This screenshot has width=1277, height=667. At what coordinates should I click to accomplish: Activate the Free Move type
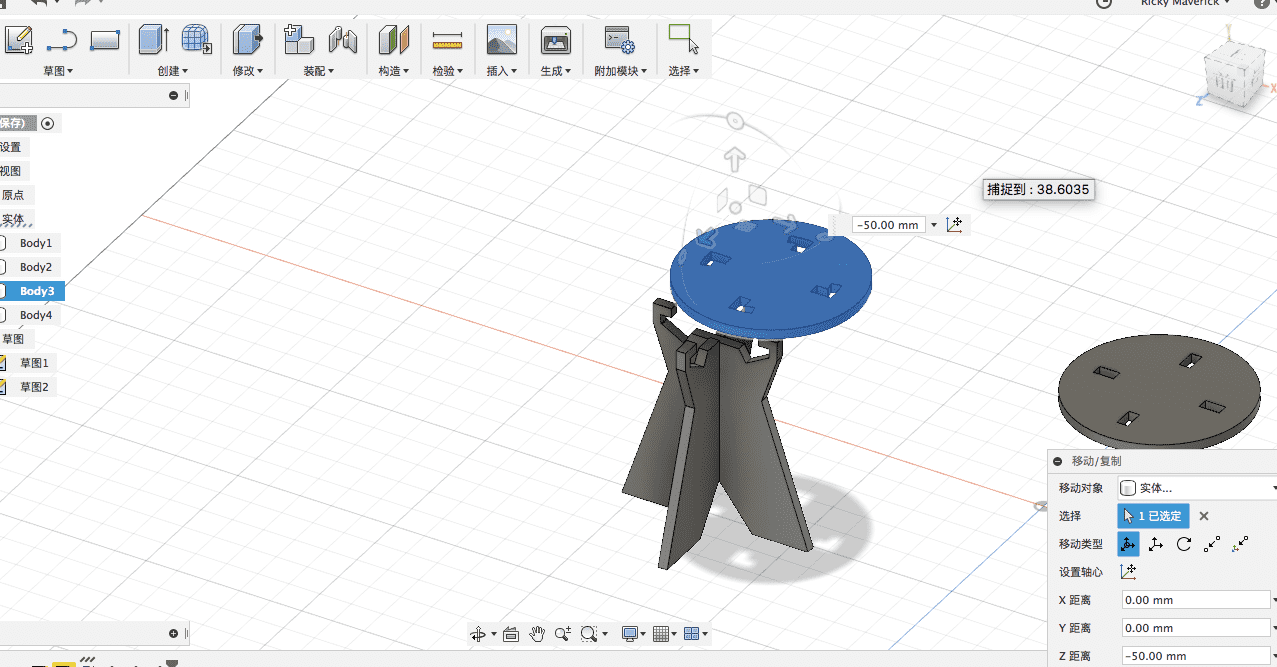coord(1128,544)
